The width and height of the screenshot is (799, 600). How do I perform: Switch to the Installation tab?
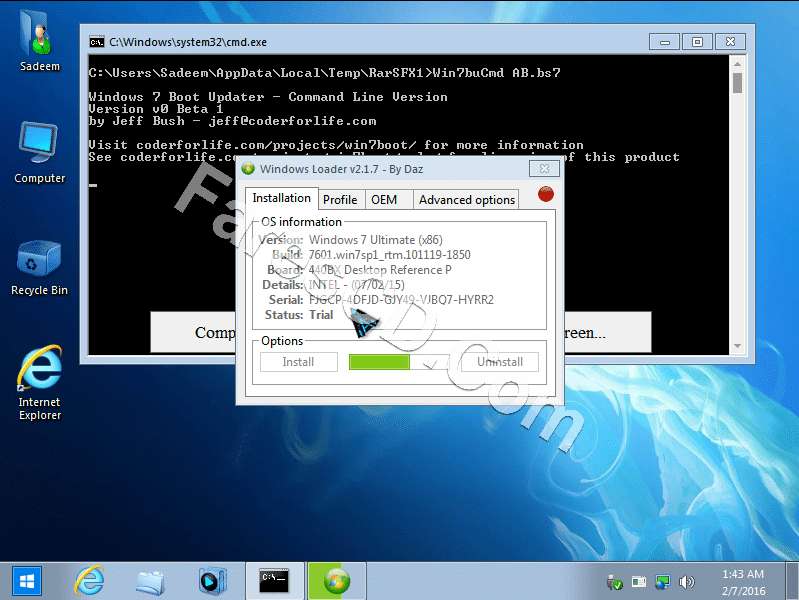pyautogui.click(x=281, y=198)
